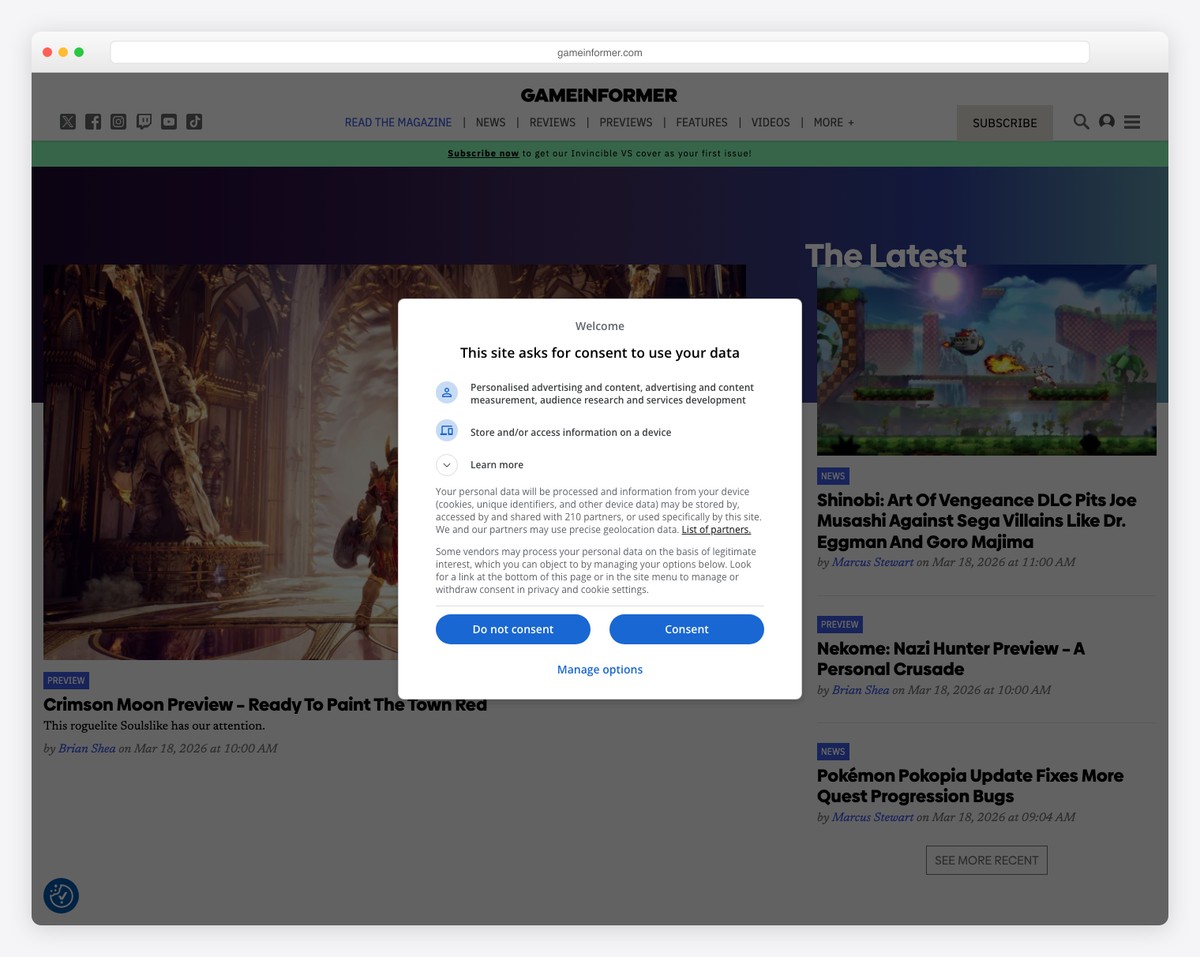Open the YouTube social icon
1200x957 pixels.
pos(169,122)
